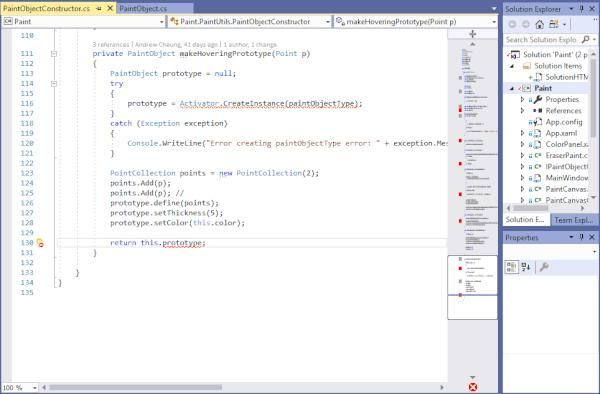Click the editor horizontal scrollbar thumb
This screenshot has width=600, height=394.
click(136, 387)
